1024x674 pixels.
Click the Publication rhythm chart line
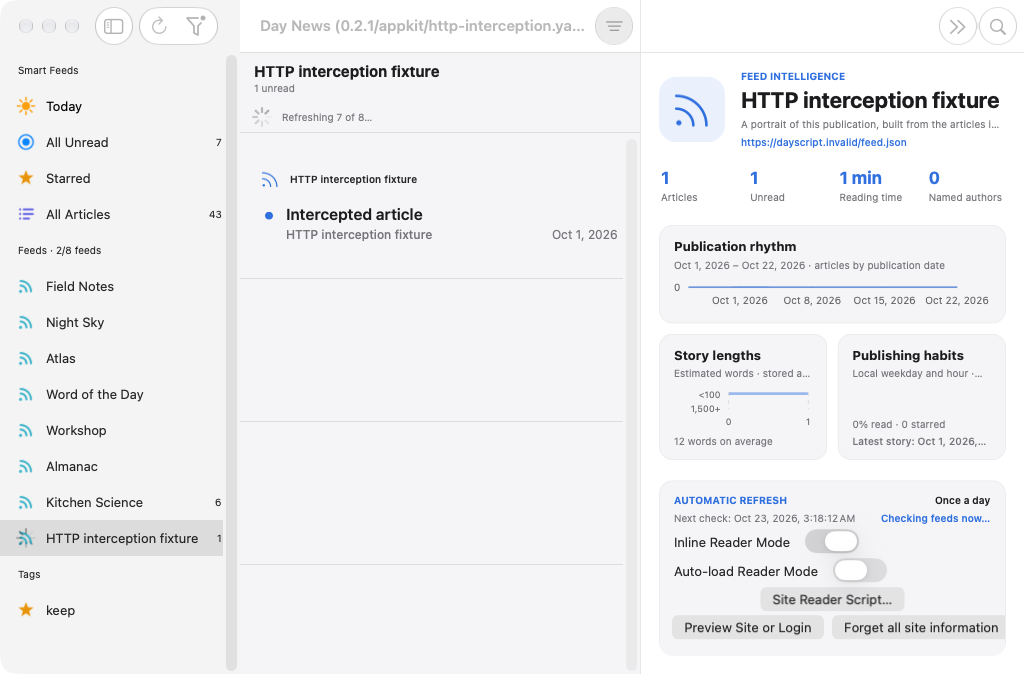822,287
